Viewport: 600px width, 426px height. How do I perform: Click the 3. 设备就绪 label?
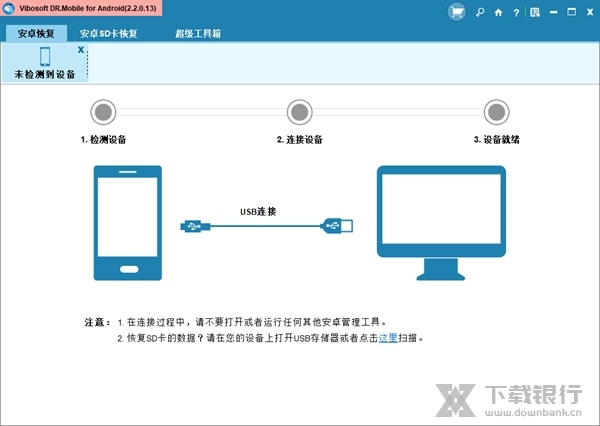(496, 139)
